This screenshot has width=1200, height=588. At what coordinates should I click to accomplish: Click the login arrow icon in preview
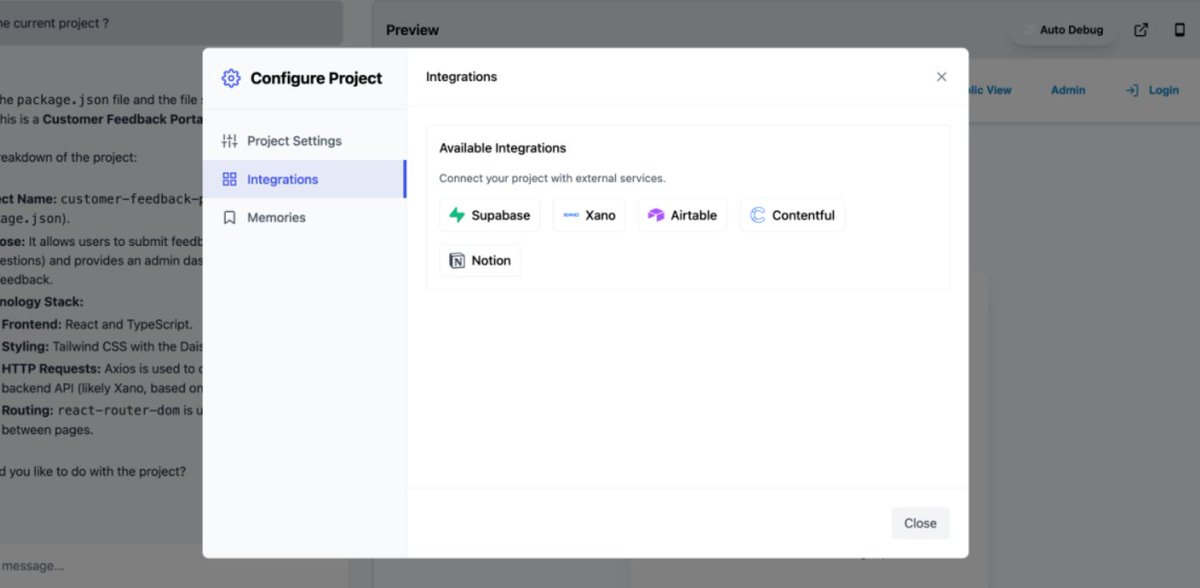(1132, 90)
